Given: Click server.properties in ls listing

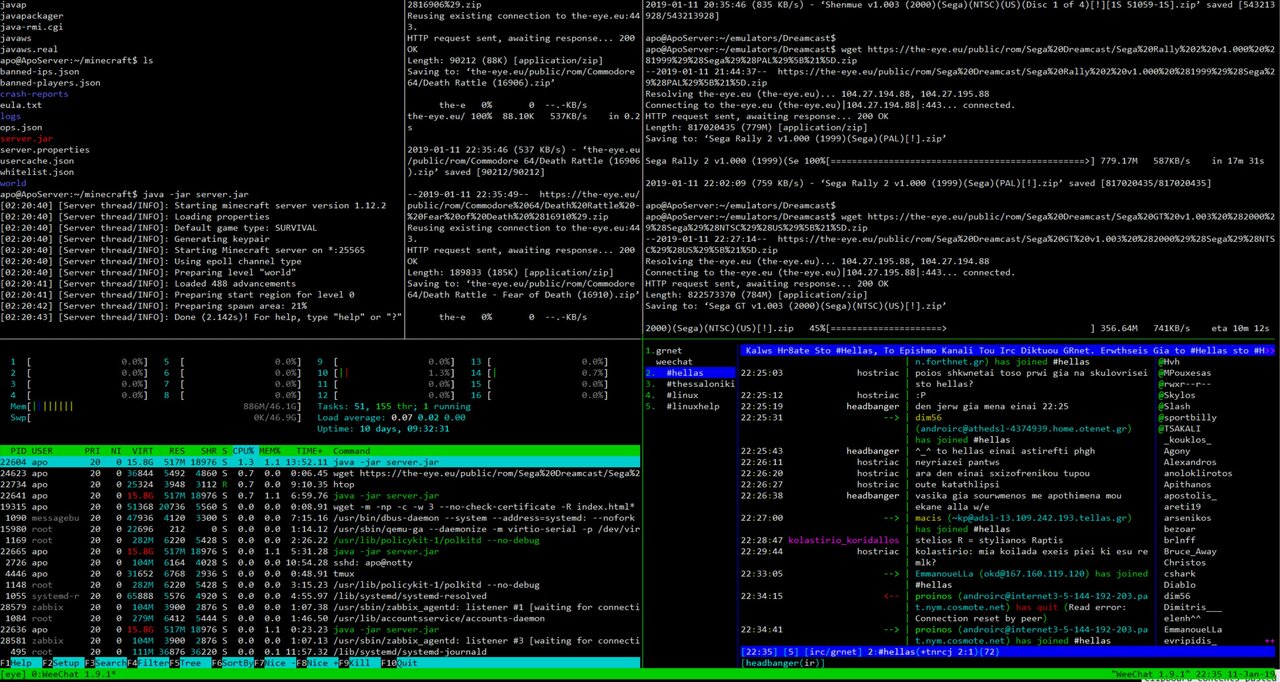Looking at the screenshot, I should 45,149.
